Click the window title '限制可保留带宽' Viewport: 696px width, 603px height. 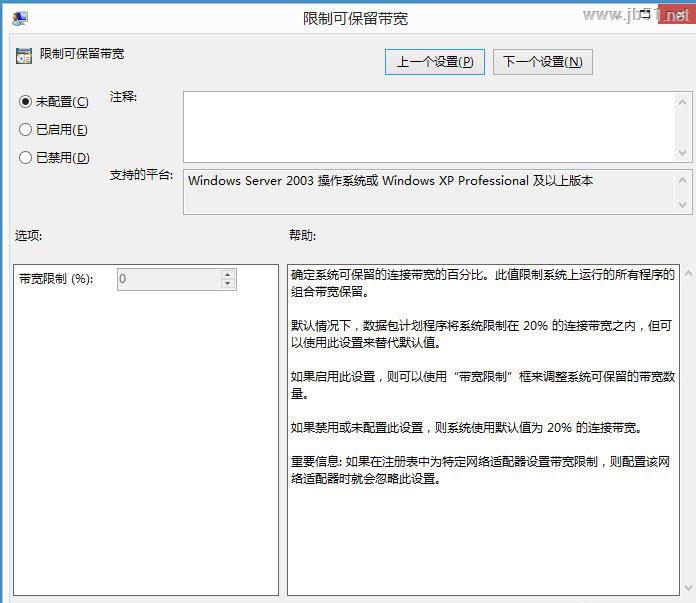(x=355, y=19)
